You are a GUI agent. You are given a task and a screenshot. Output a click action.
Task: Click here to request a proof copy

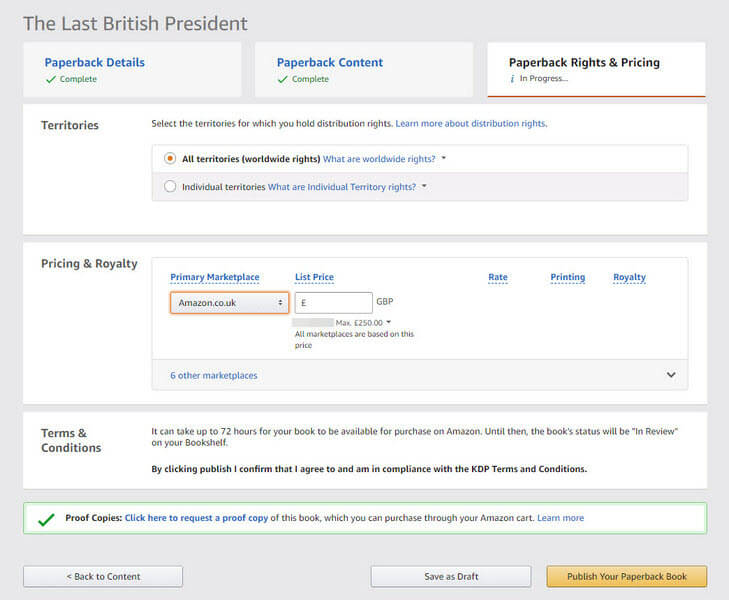pos(196,518)
